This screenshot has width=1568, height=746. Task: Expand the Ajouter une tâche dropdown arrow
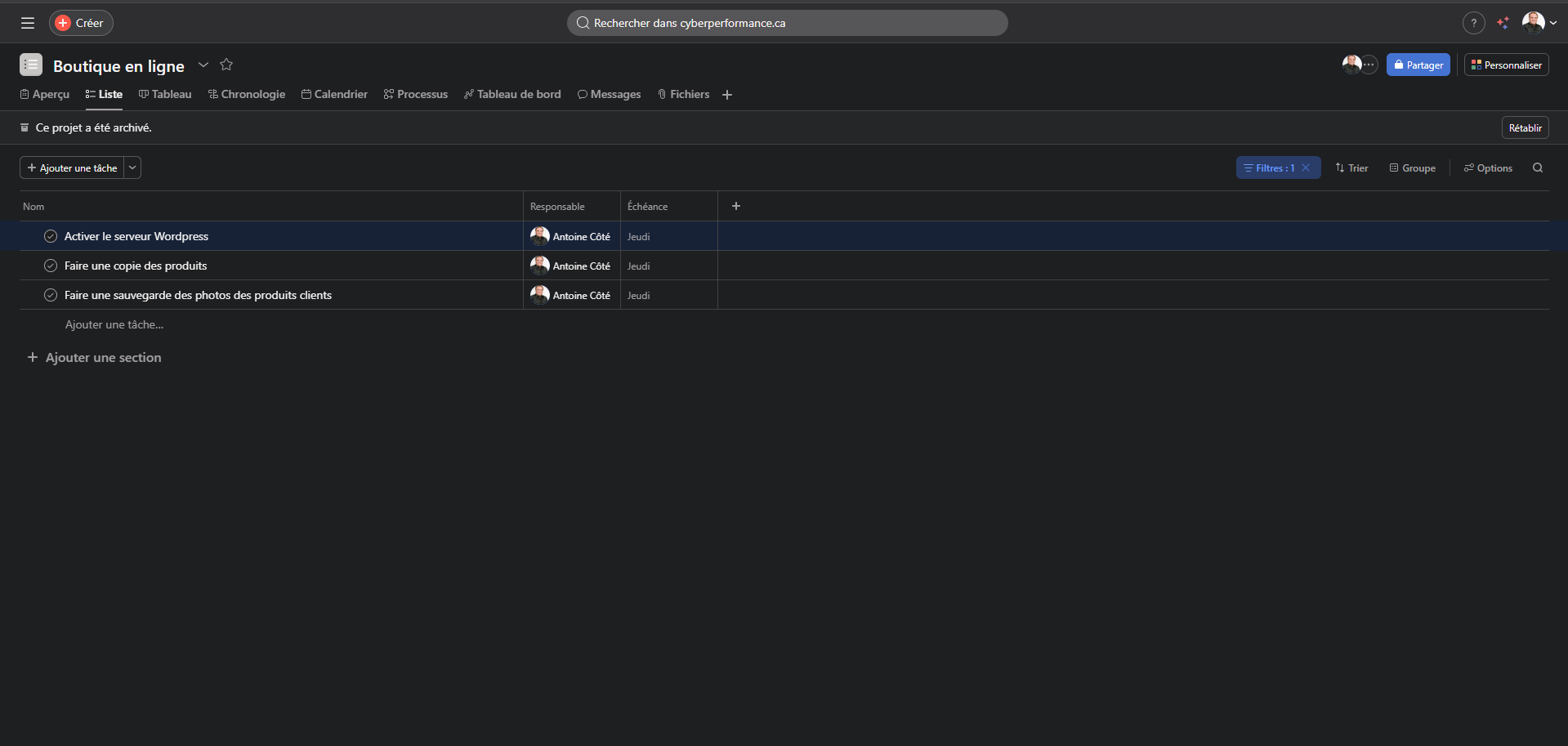tap(132, 168)
